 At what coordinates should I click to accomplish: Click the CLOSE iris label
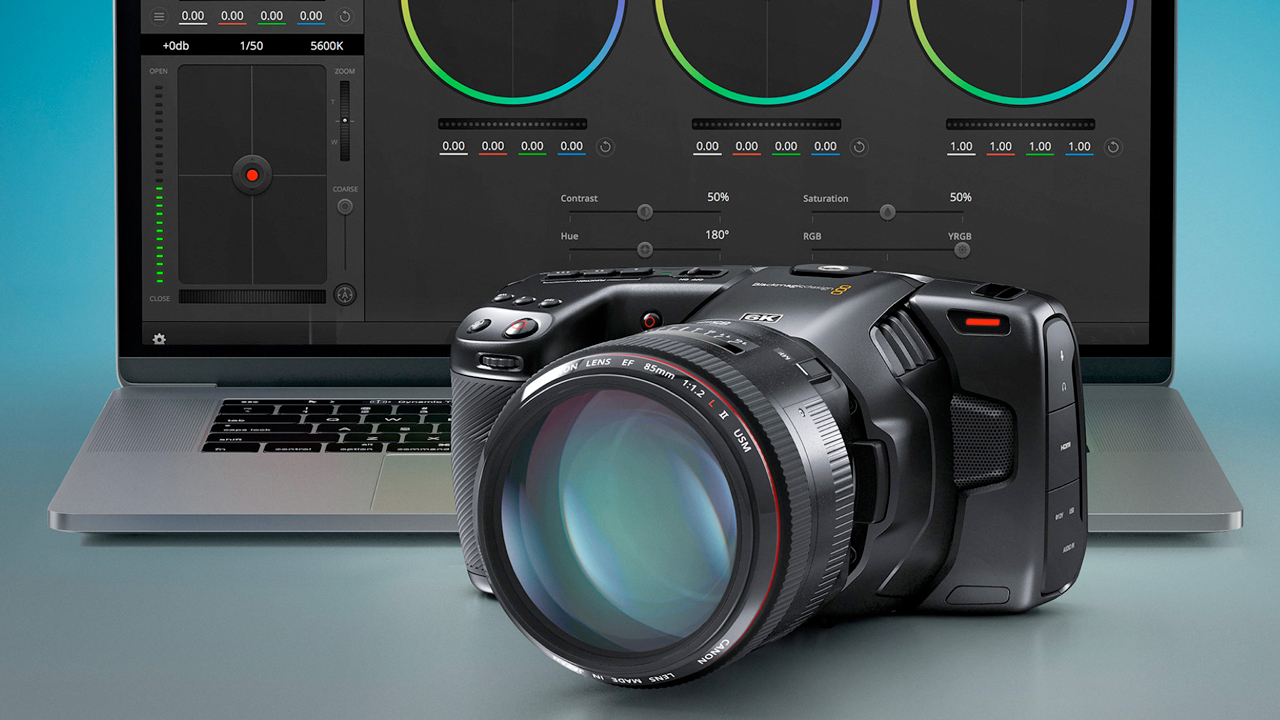tap(159, 299)
